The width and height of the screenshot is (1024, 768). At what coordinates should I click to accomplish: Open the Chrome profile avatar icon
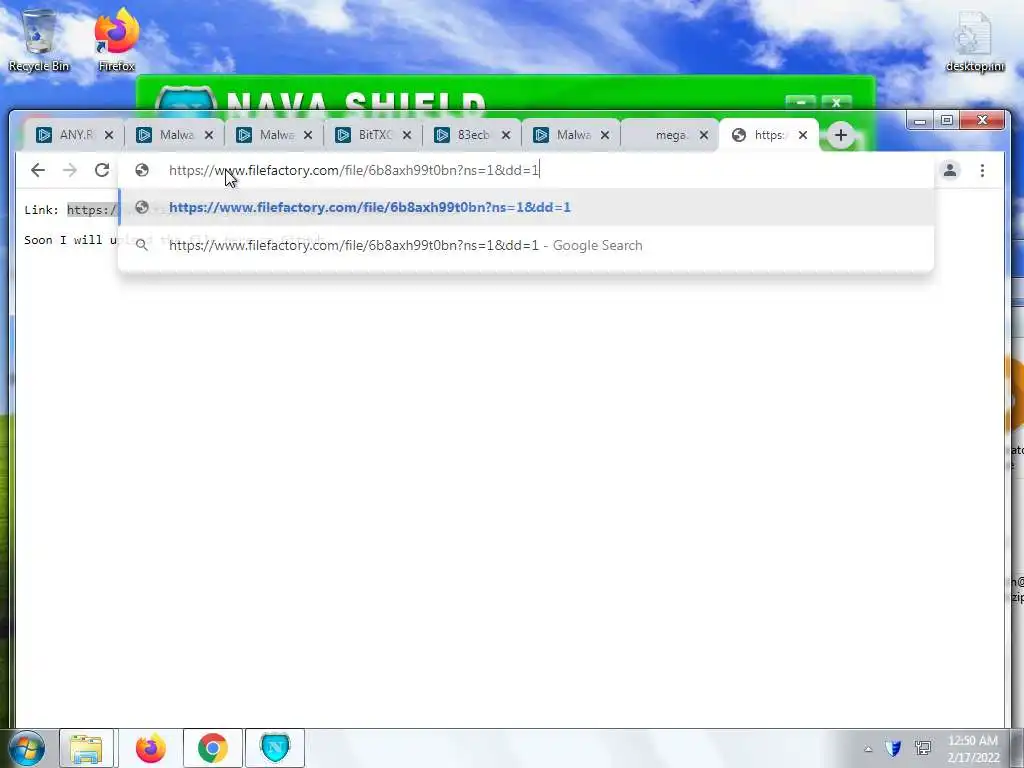[x=950, y=170]
